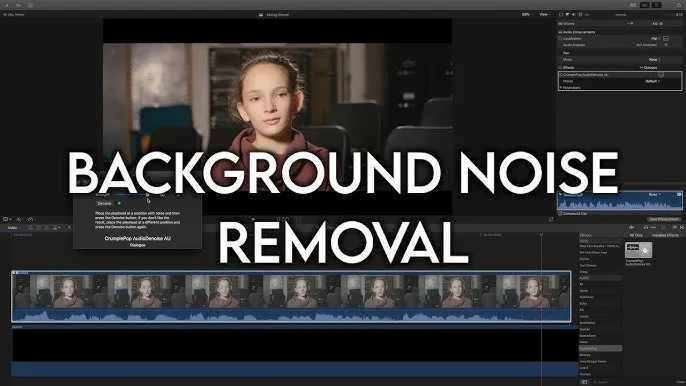Open the audio inspector tab icon
The width and height of the screenshot is (686, 386).
(574, 14)
